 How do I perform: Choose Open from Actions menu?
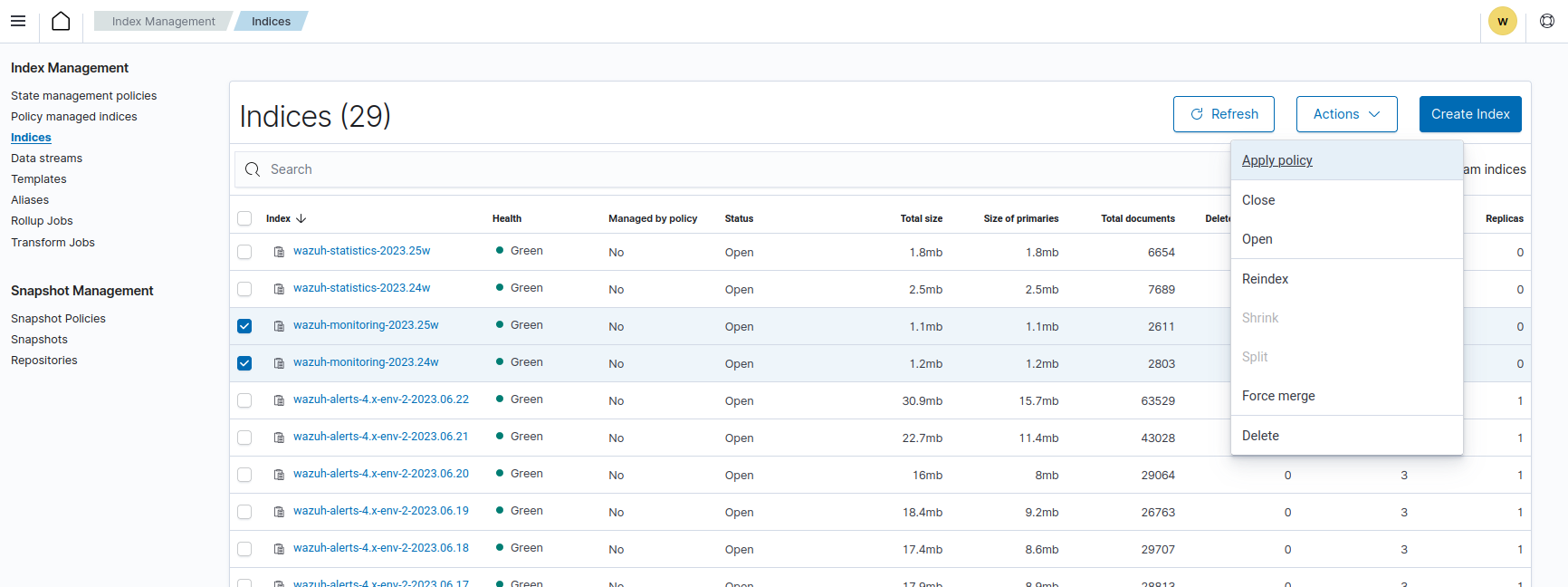pyautogui.click(x=1346, y=239)
